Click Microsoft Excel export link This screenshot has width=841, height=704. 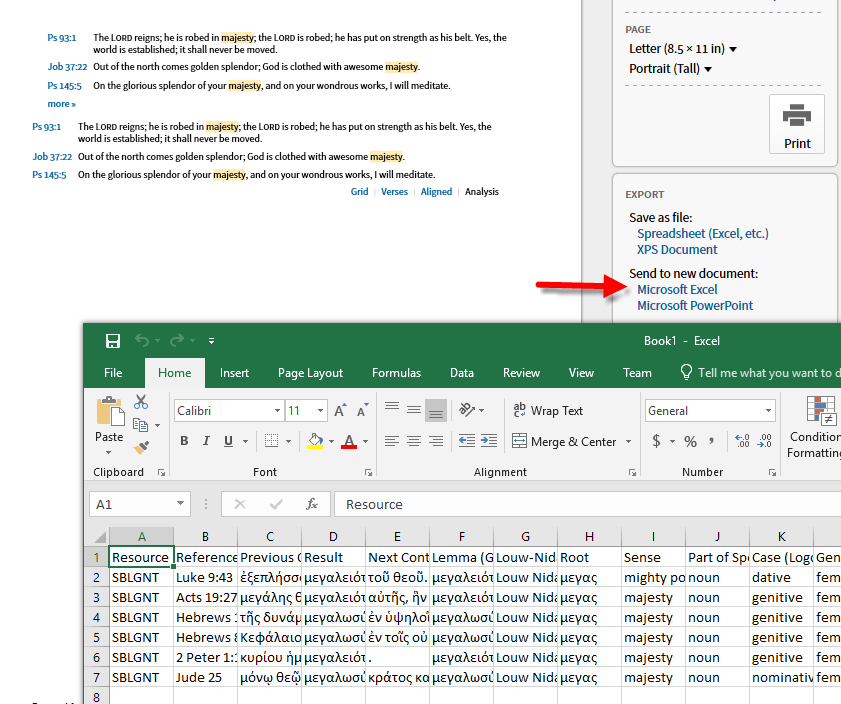point(677,290)
